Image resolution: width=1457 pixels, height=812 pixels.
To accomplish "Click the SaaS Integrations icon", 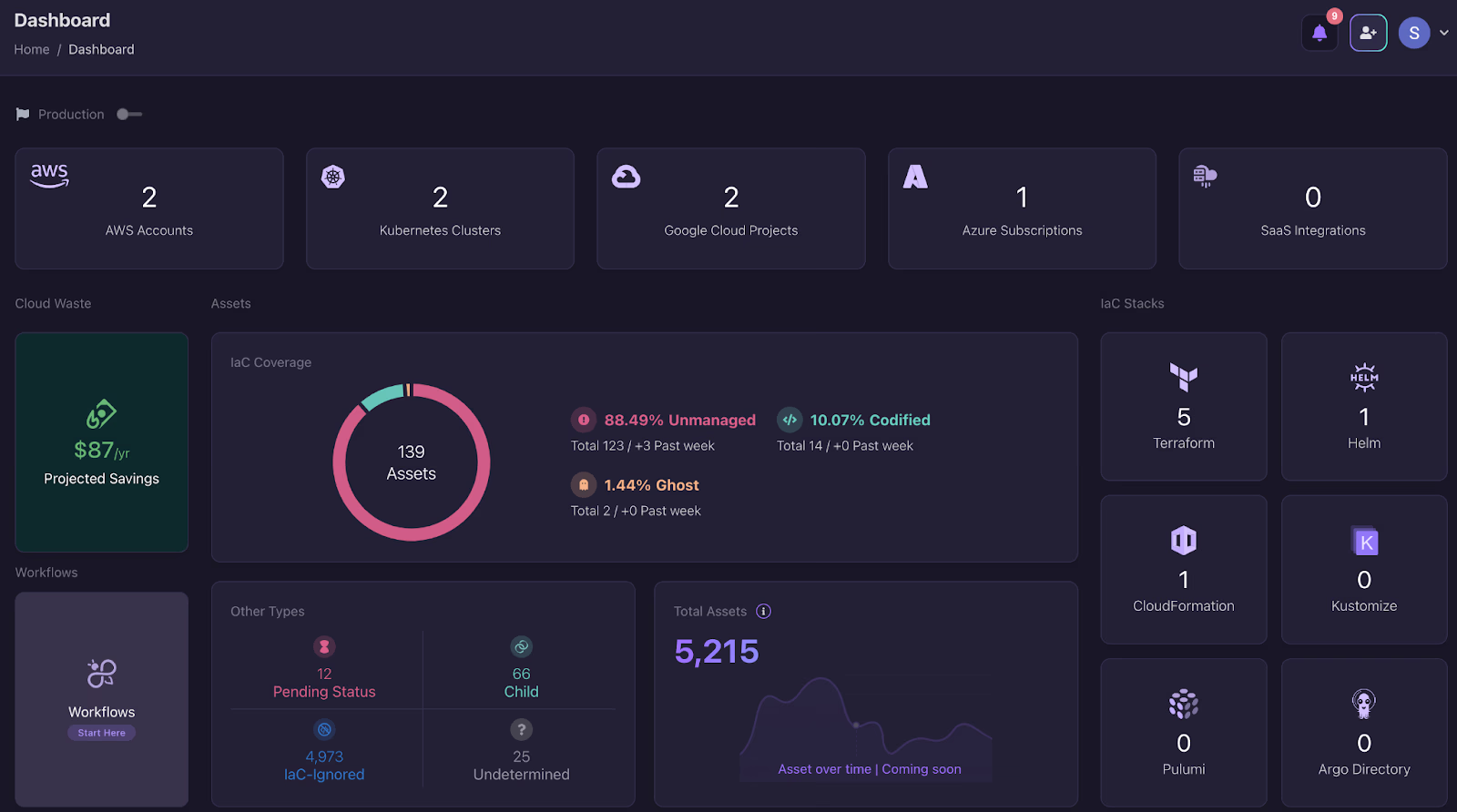I will point(1205,177).
